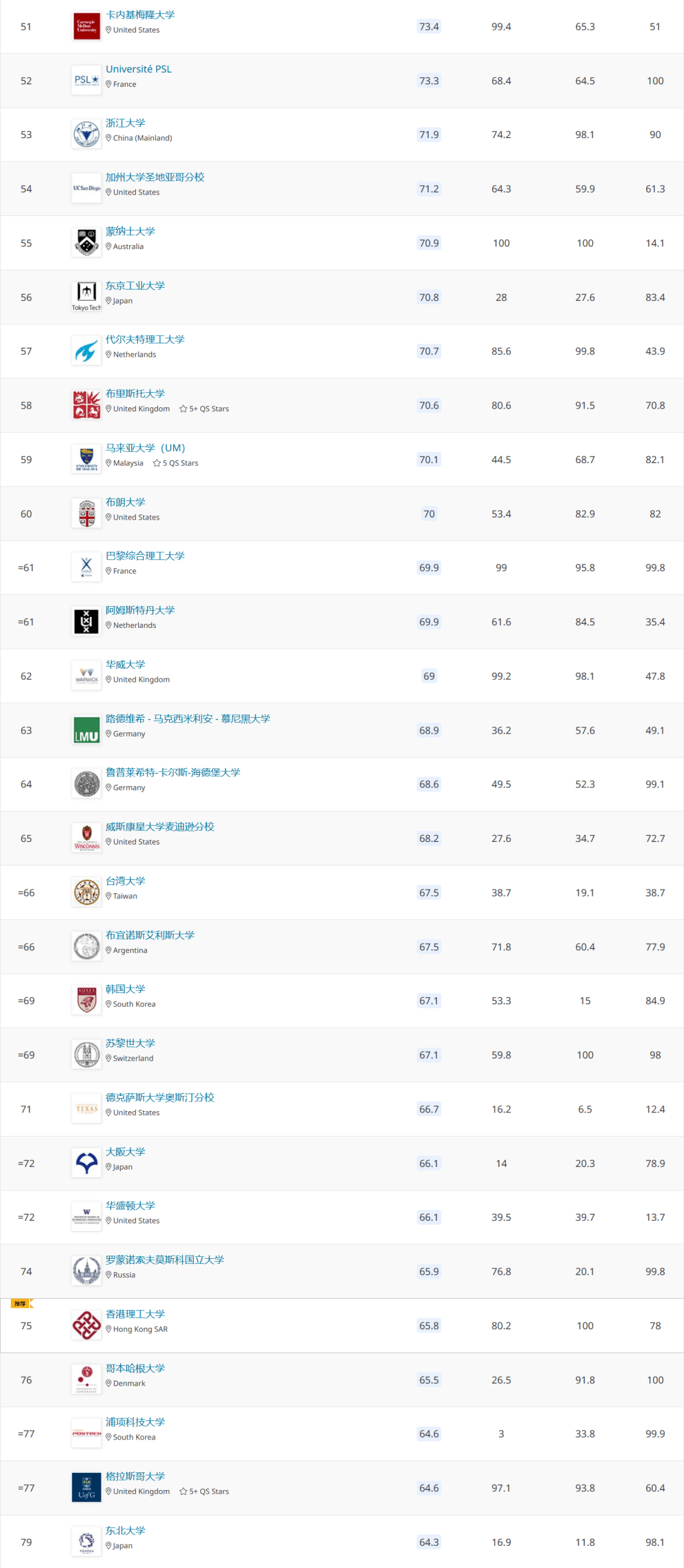This screenshot has height=1568, width=684.
Task: Select the LMU Munich green logo
Action: tap(87, 730)
